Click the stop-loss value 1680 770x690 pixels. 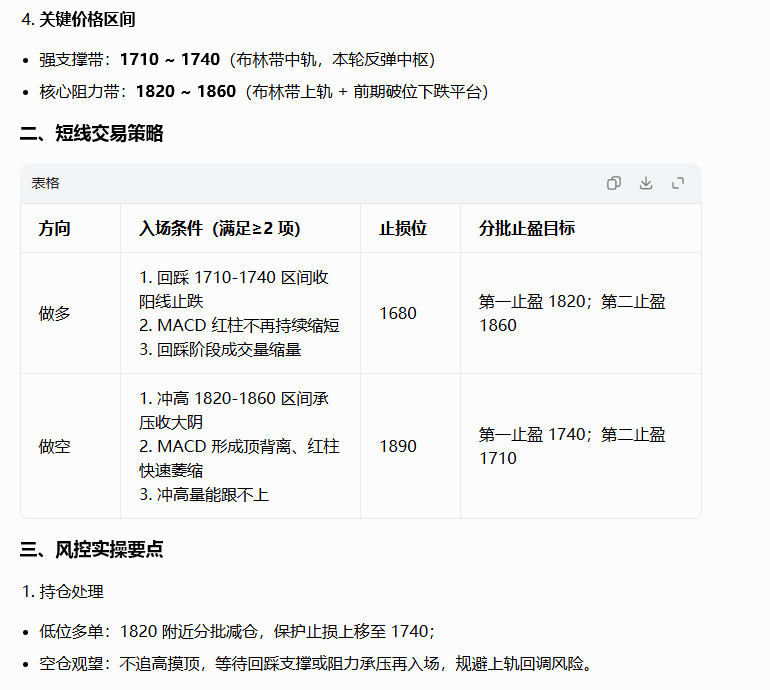(398, 313)
